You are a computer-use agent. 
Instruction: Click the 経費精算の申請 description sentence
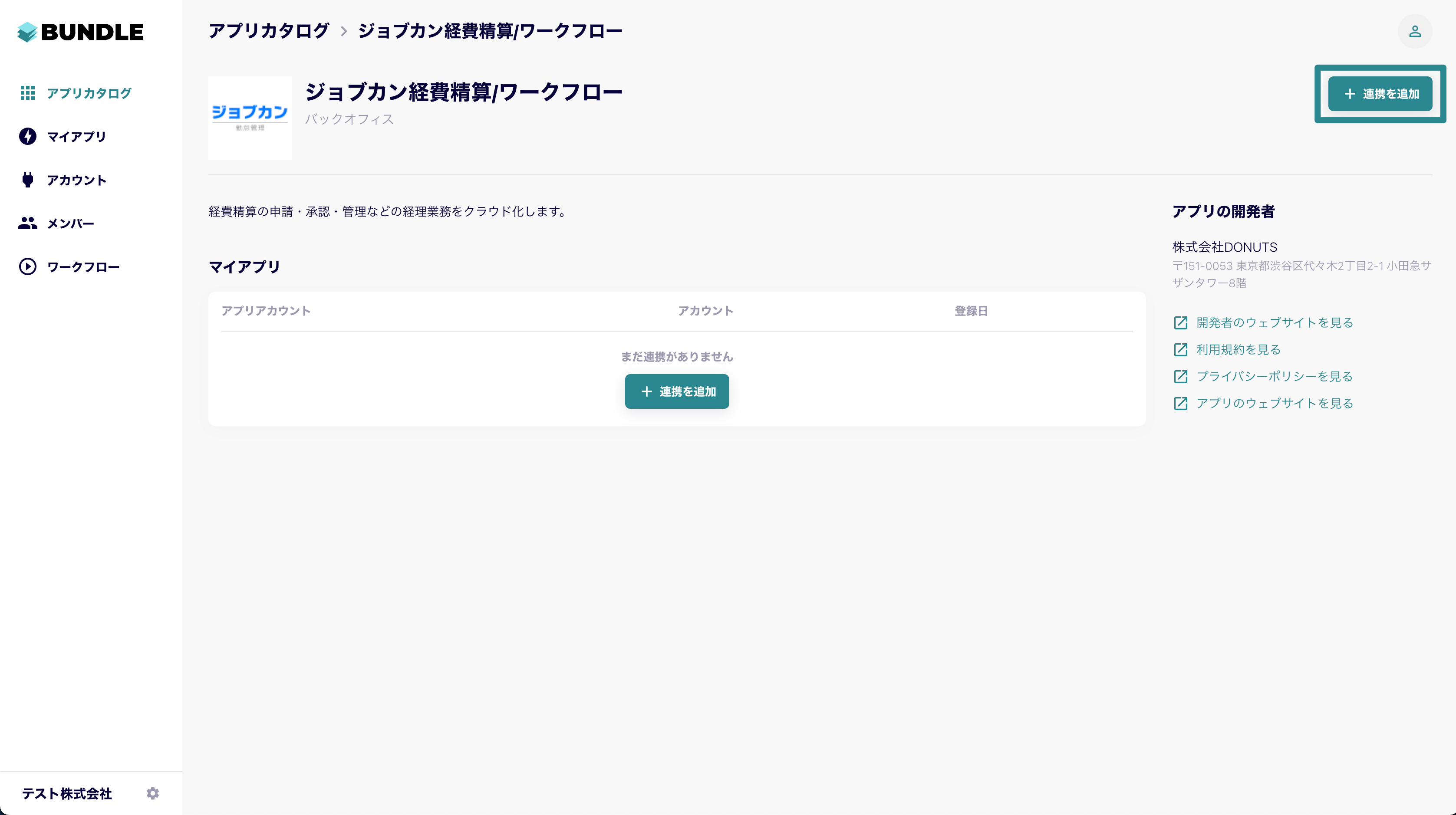tap(388, 211)
